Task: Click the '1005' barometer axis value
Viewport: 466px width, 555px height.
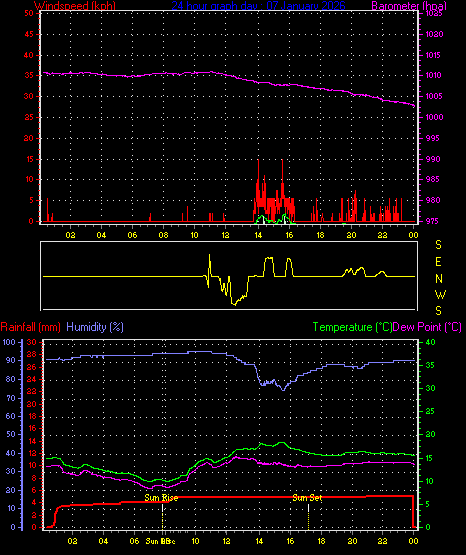Action: tap(434, 96)
